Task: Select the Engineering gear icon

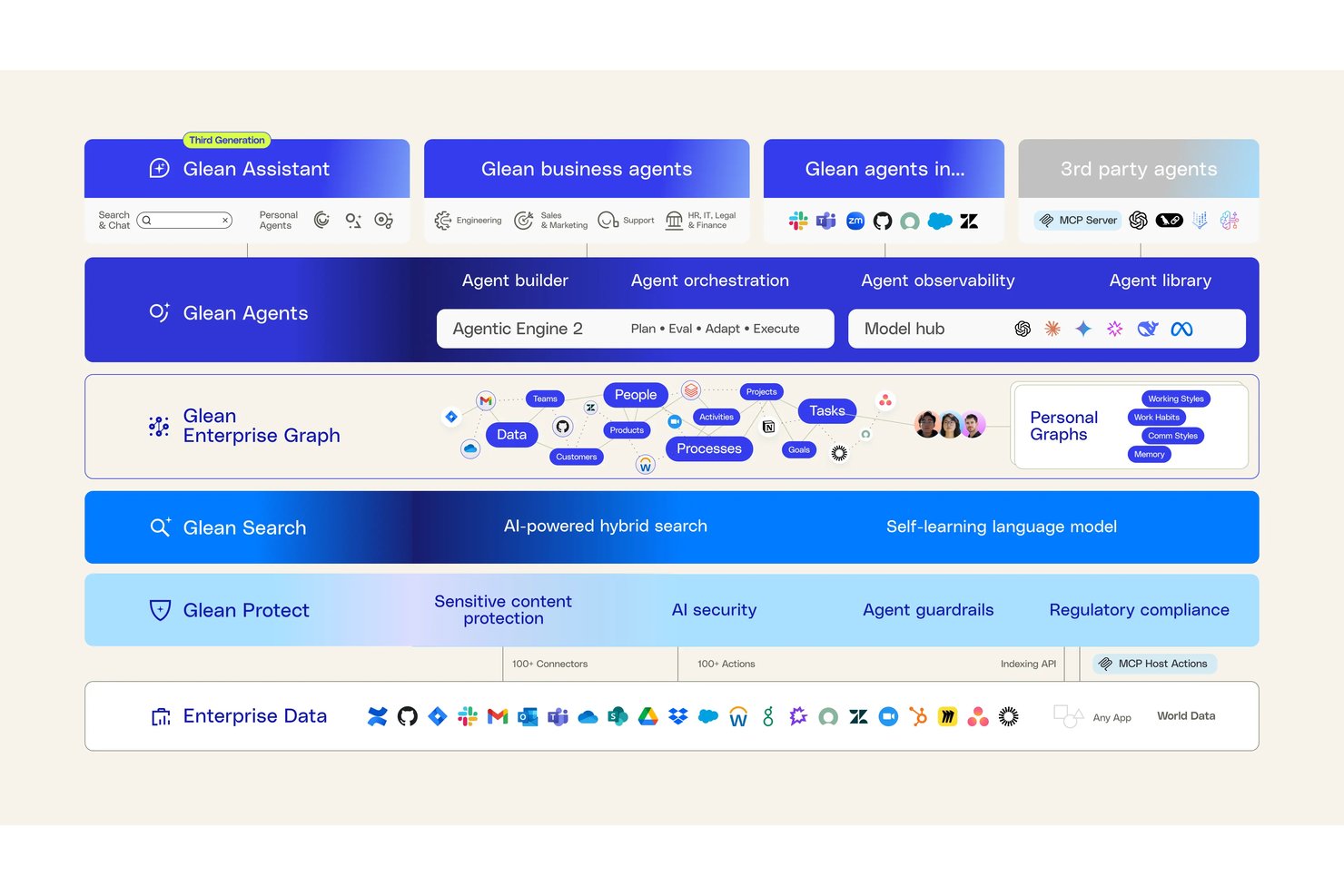Action: click(x=443, y=221)
